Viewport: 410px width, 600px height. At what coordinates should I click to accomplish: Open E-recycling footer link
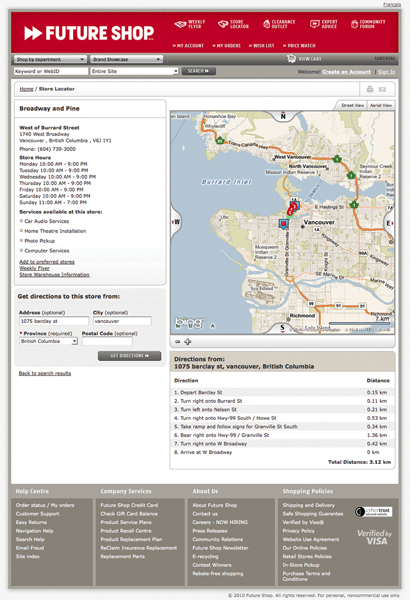(205, 556)
